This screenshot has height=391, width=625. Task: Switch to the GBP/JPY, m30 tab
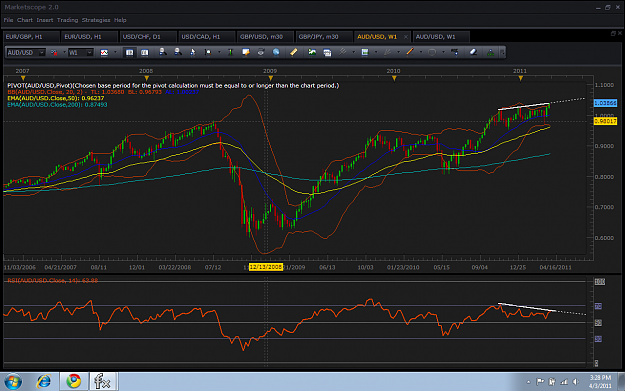[324, 37]
